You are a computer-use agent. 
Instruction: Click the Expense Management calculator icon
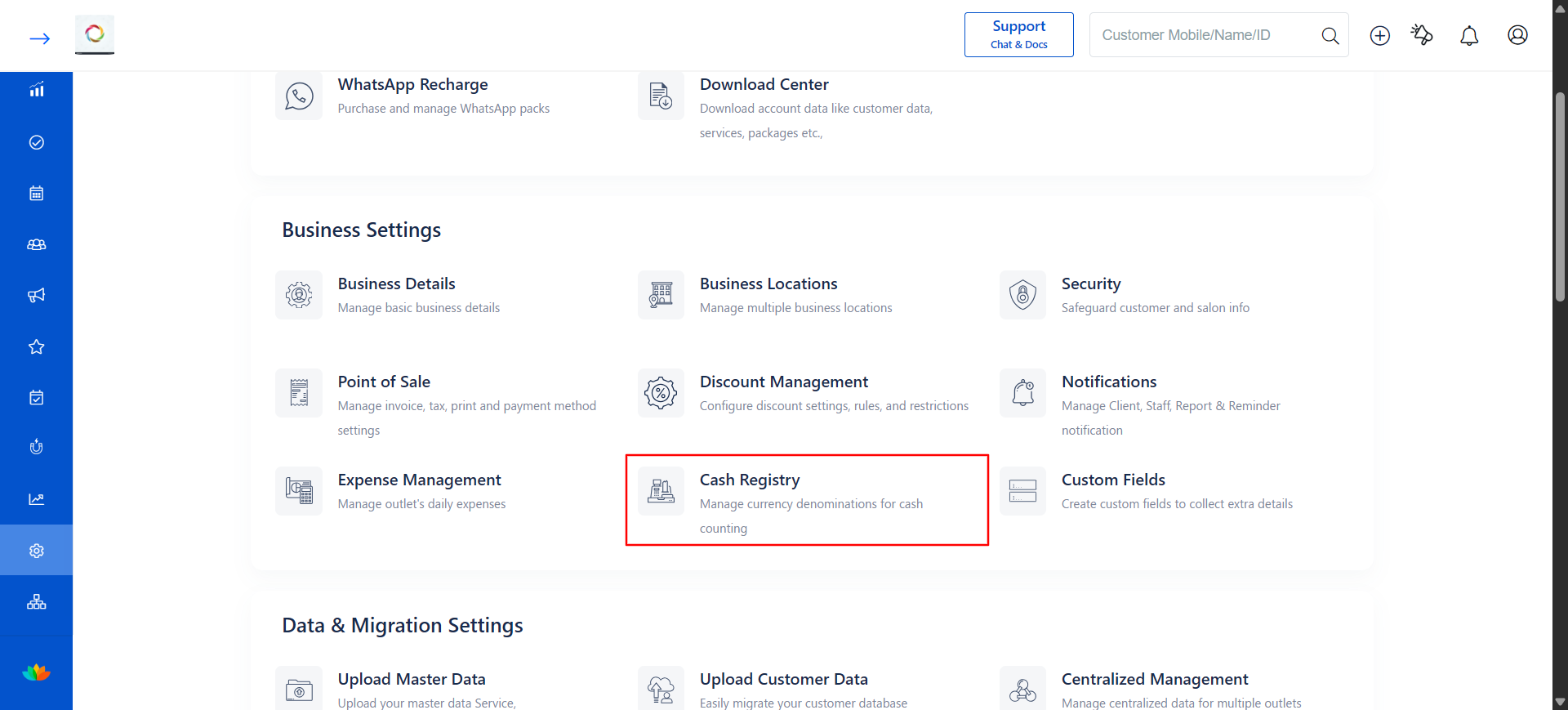click(299, 491)
